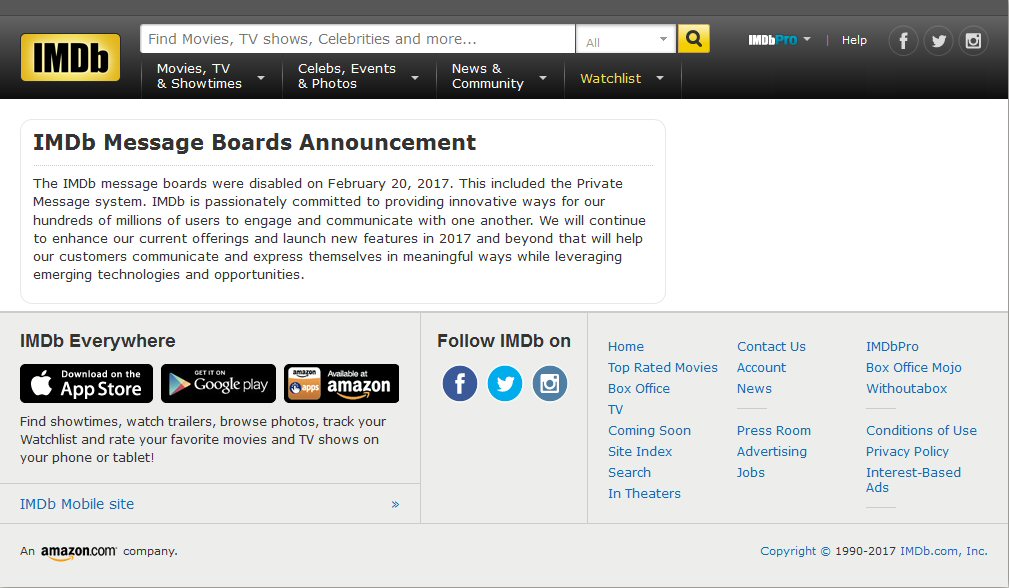Click the Available at Amazon apps badge
This screenshot has height=588, width=1009.
(x=341, y=383)
